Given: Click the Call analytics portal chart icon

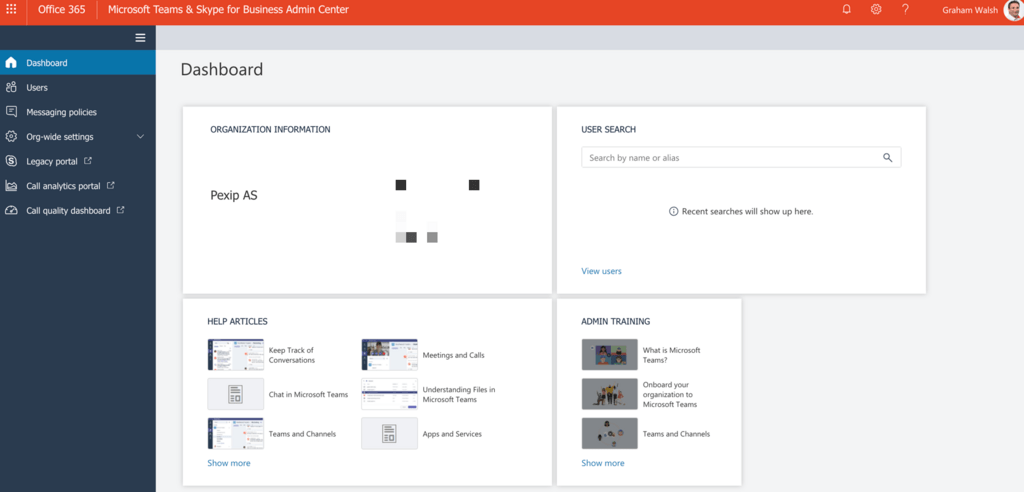Looking at the screenshot, I should tap(11, 186).
